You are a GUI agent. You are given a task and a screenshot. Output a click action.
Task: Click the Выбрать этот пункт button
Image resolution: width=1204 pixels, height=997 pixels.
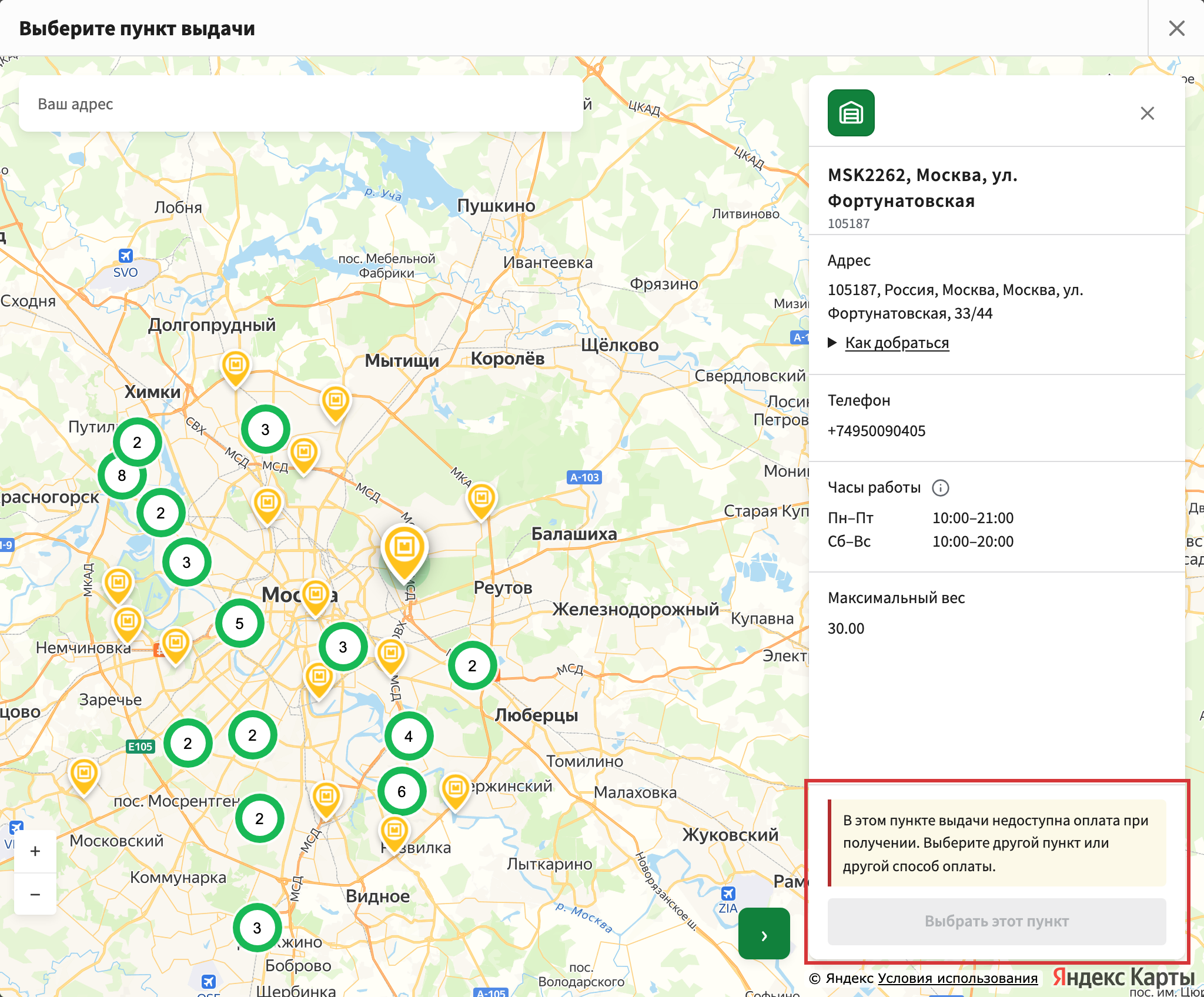(996, 921)
